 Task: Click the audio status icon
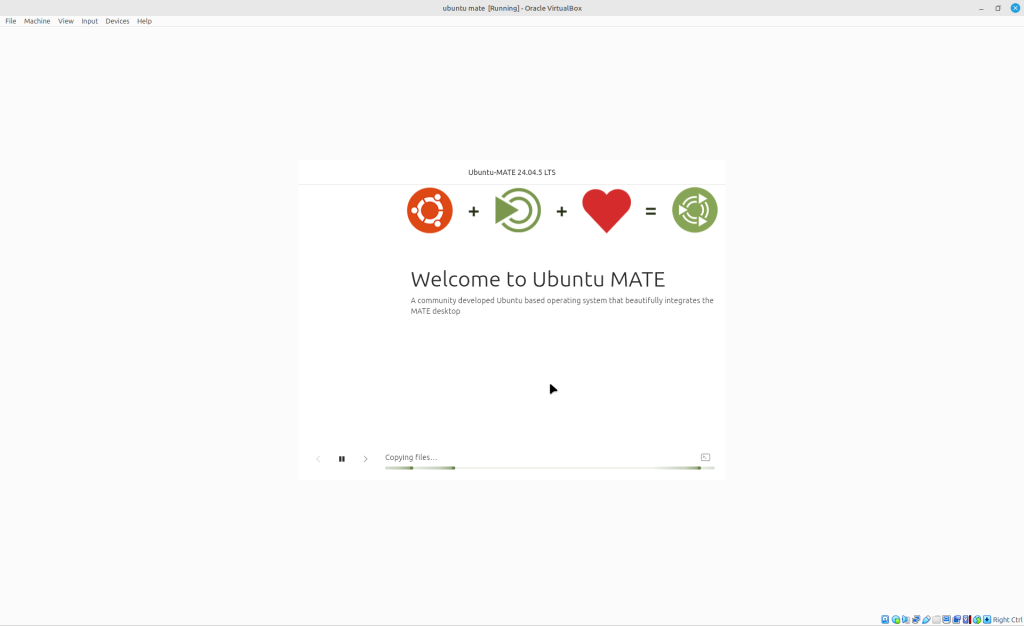(x=906, y=619)
